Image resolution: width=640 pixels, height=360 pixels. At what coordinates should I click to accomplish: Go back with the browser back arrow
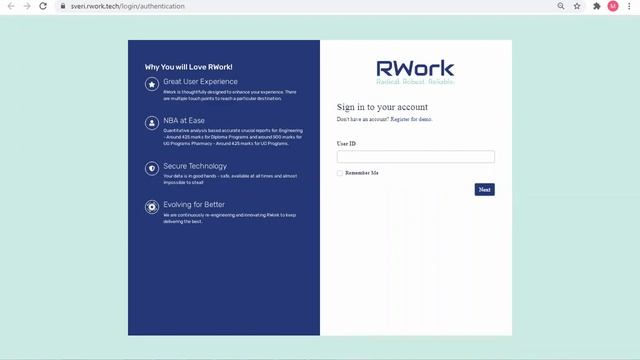coord(11,6)
